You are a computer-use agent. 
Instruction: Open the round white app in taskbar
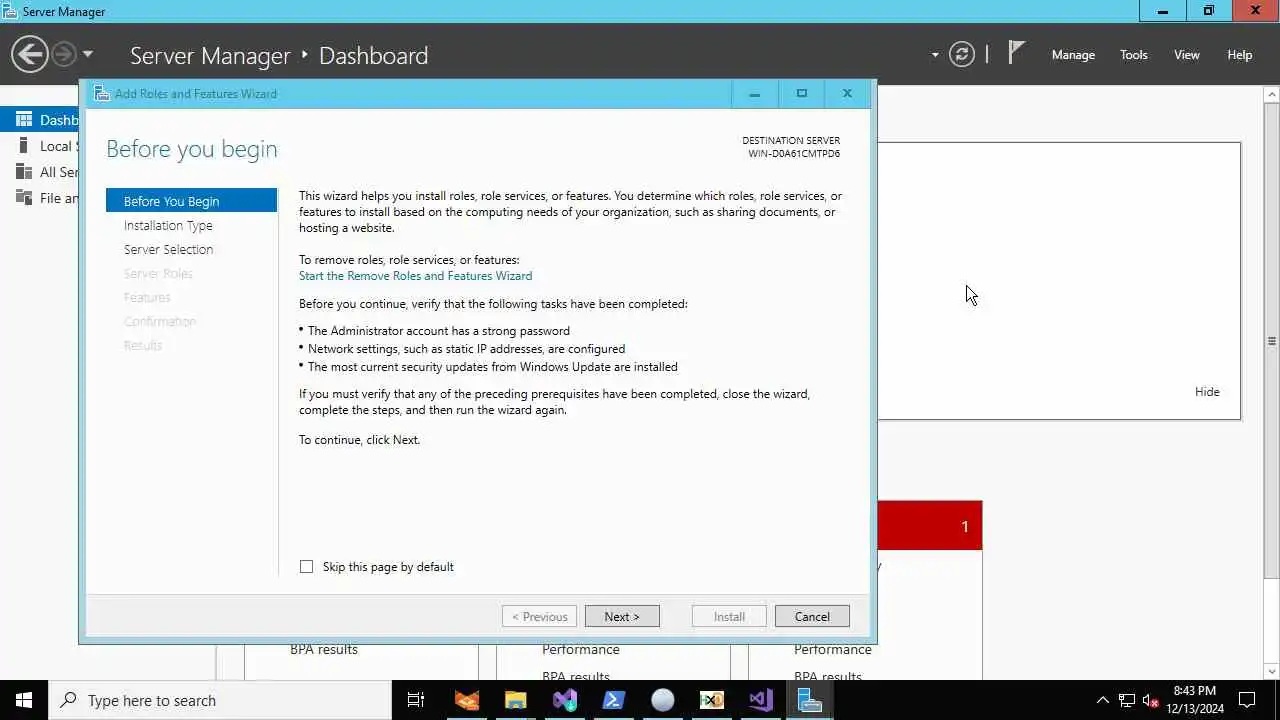point(663,700)
